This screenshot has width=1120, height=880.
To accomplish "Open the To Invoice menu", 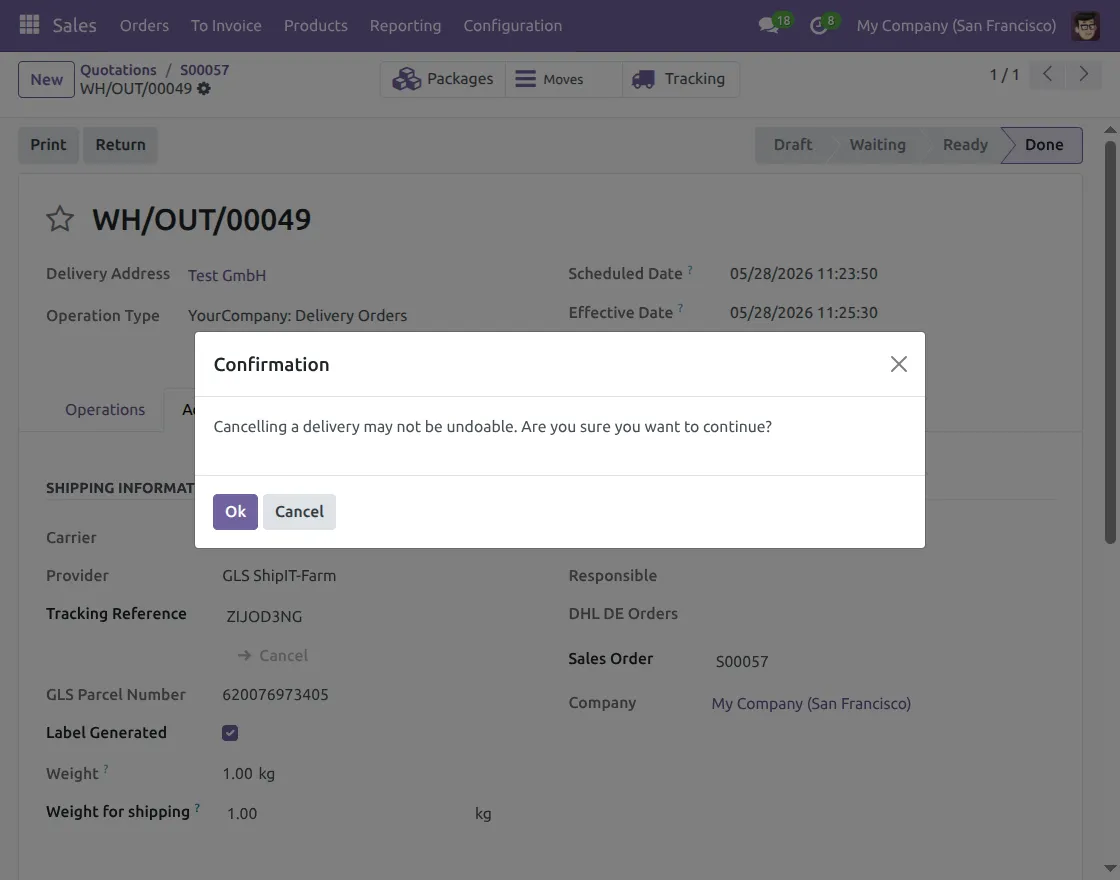I will point(226,26).
